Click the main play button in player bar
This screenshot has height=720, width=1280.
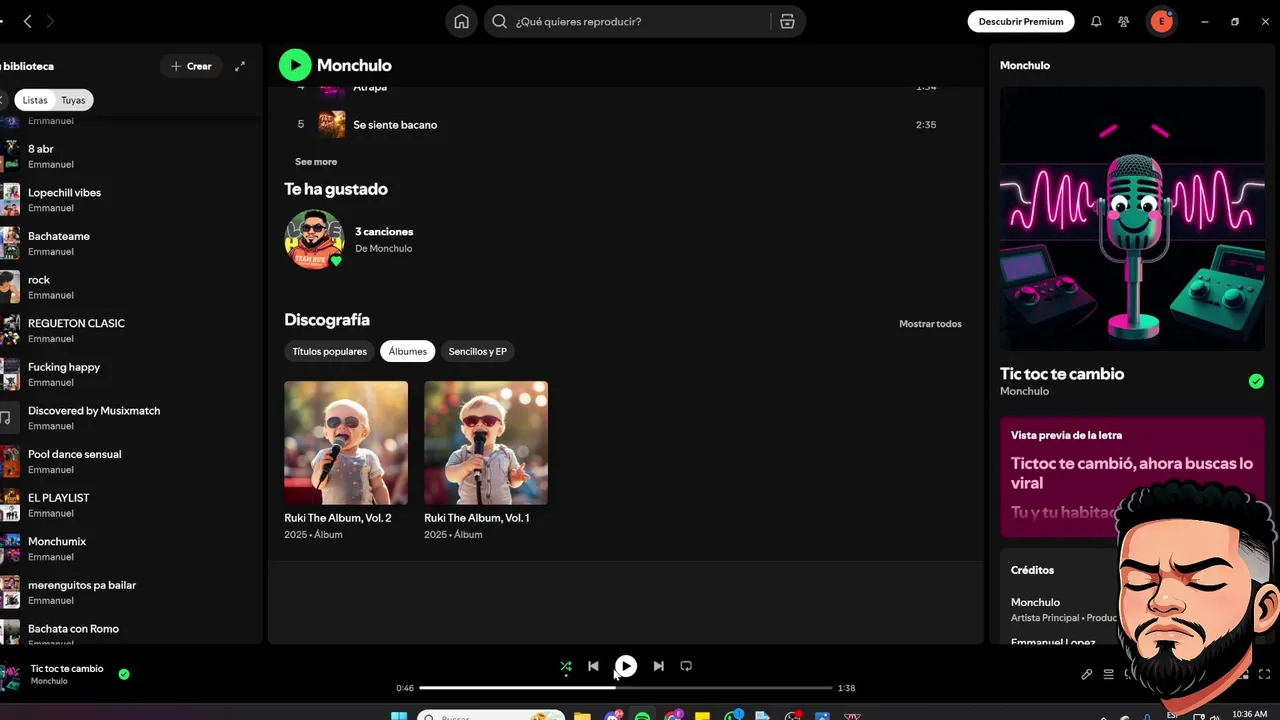tap(625, 666)
